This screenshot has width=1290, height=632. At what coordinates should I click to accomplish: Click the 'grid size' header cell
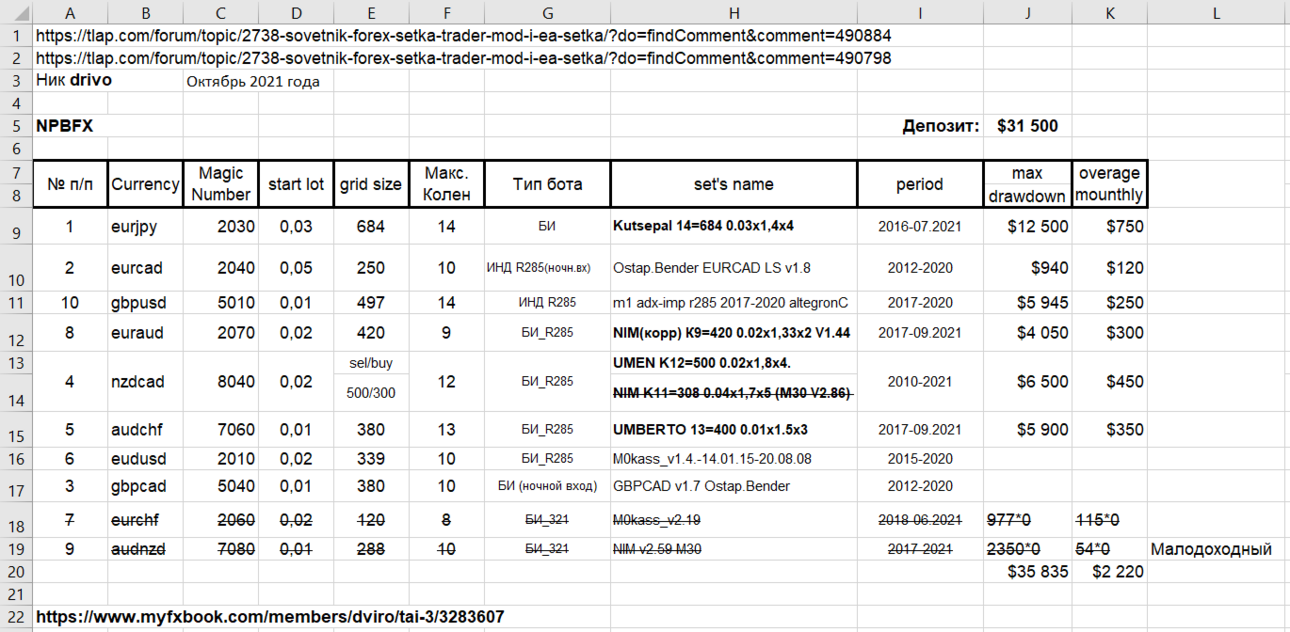click(x=371, y=183)
